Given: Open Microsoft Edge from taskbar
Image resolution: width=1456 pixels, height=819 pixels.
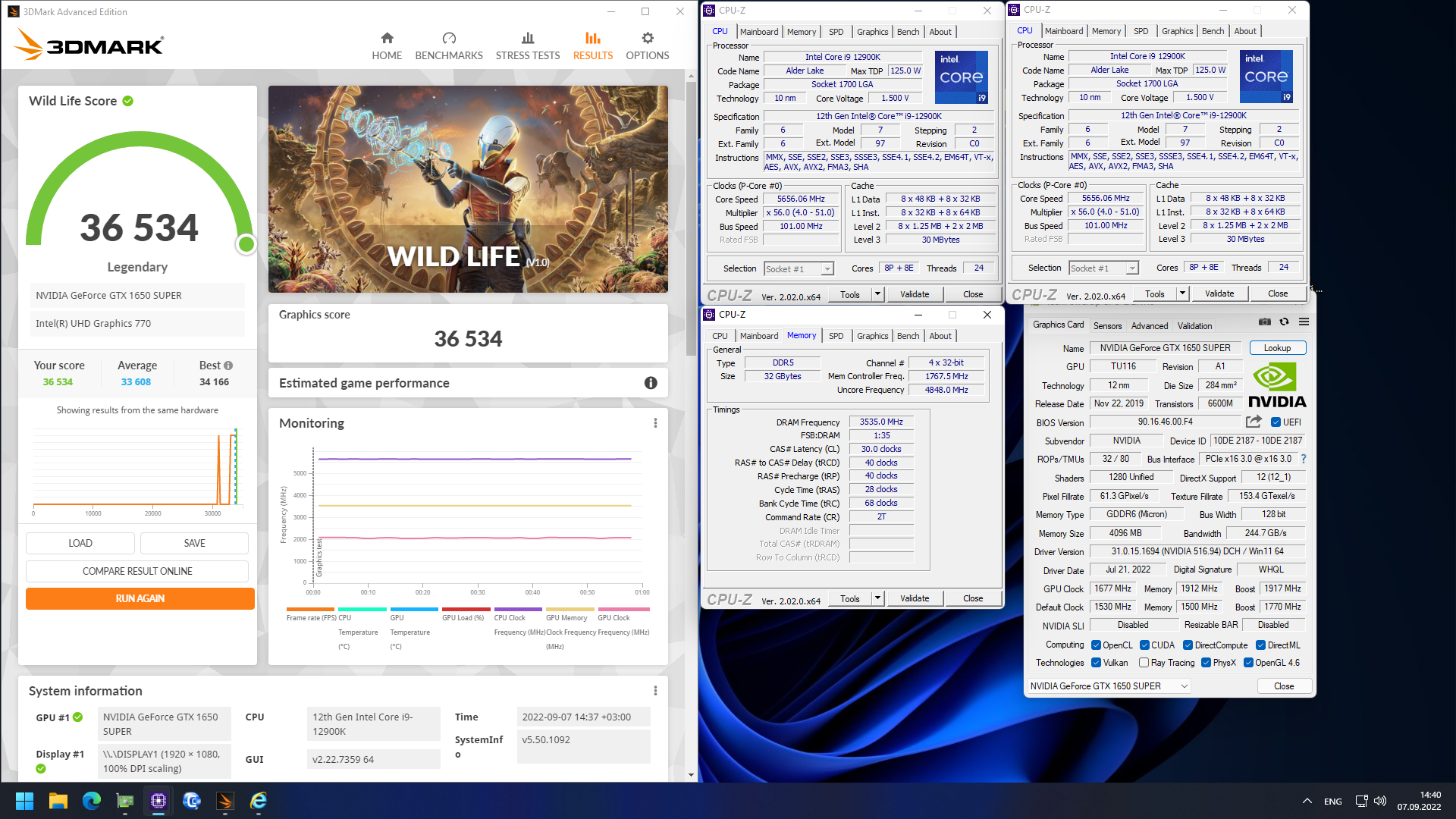Looking at the screenshot, I should click(92, 801).
